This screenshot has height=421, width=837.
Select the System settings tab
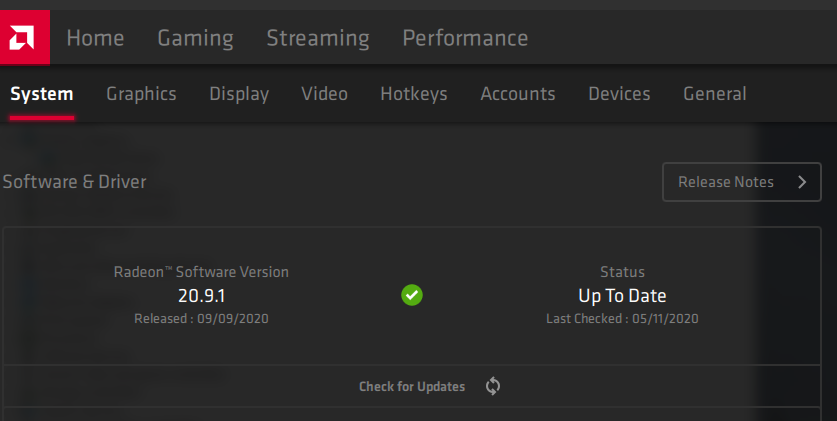42,94
